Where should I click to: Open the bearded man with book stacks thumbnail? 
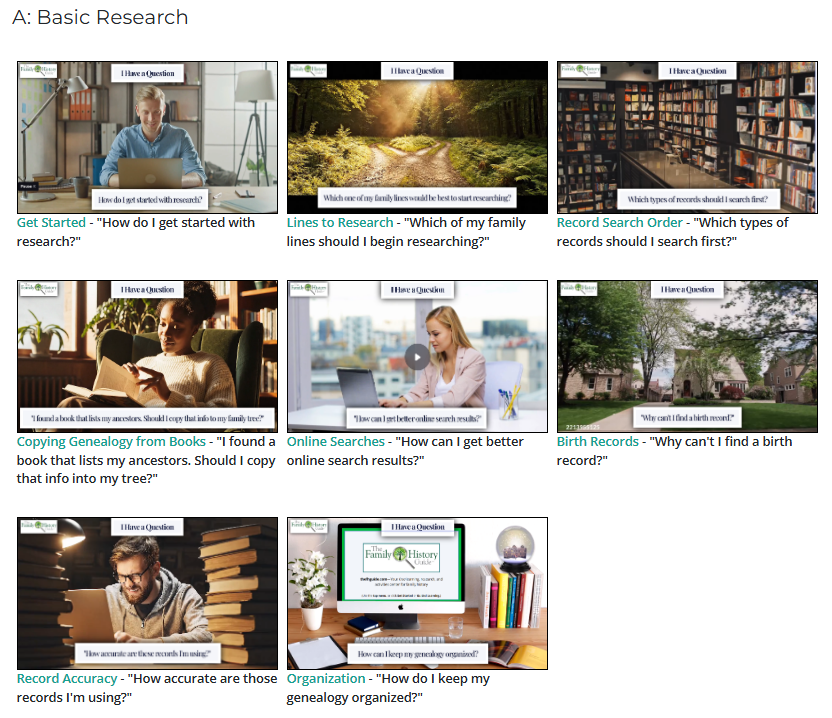[x=147, y=592]
